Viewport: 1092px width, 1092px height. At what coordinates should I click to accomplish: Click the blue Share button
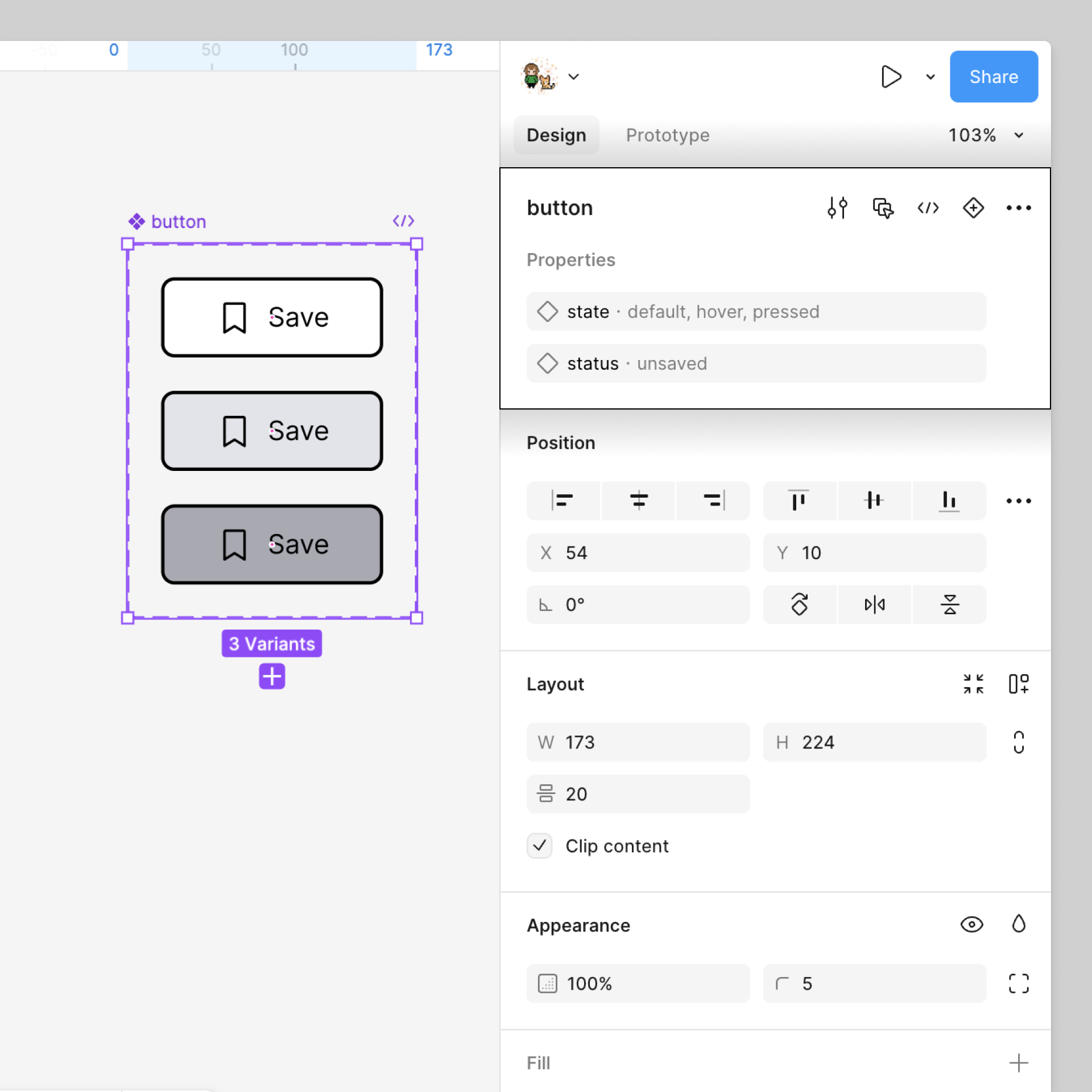993,77
